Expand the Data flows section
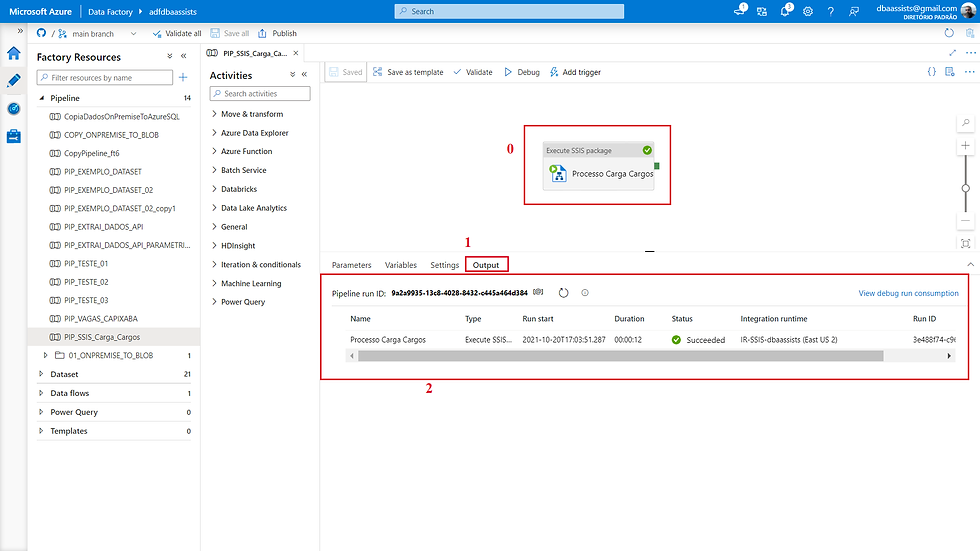 click(41, 393)
